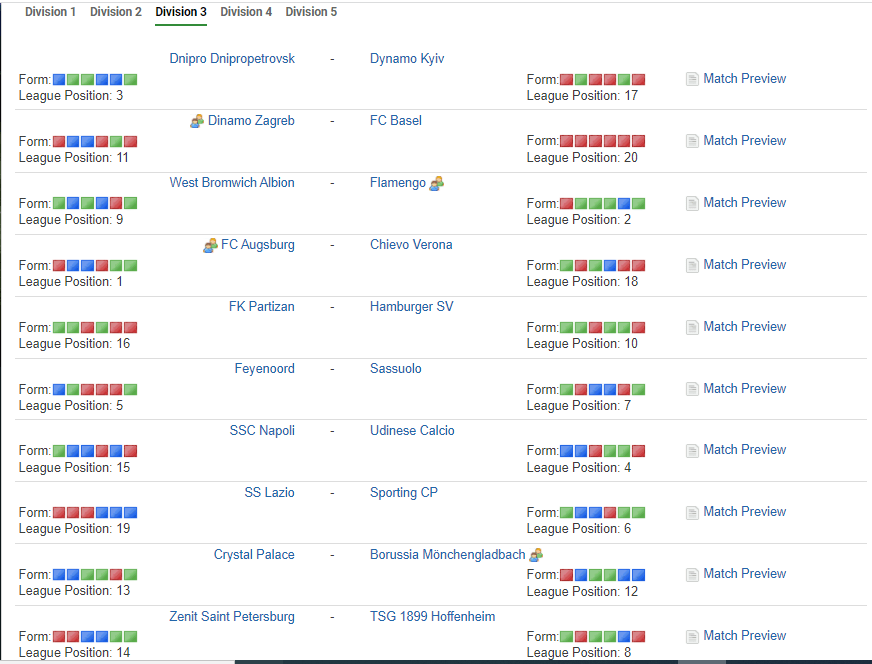Click the document icon for Dnipro match preview
The image size is (872, 664).
click(692, 79)
